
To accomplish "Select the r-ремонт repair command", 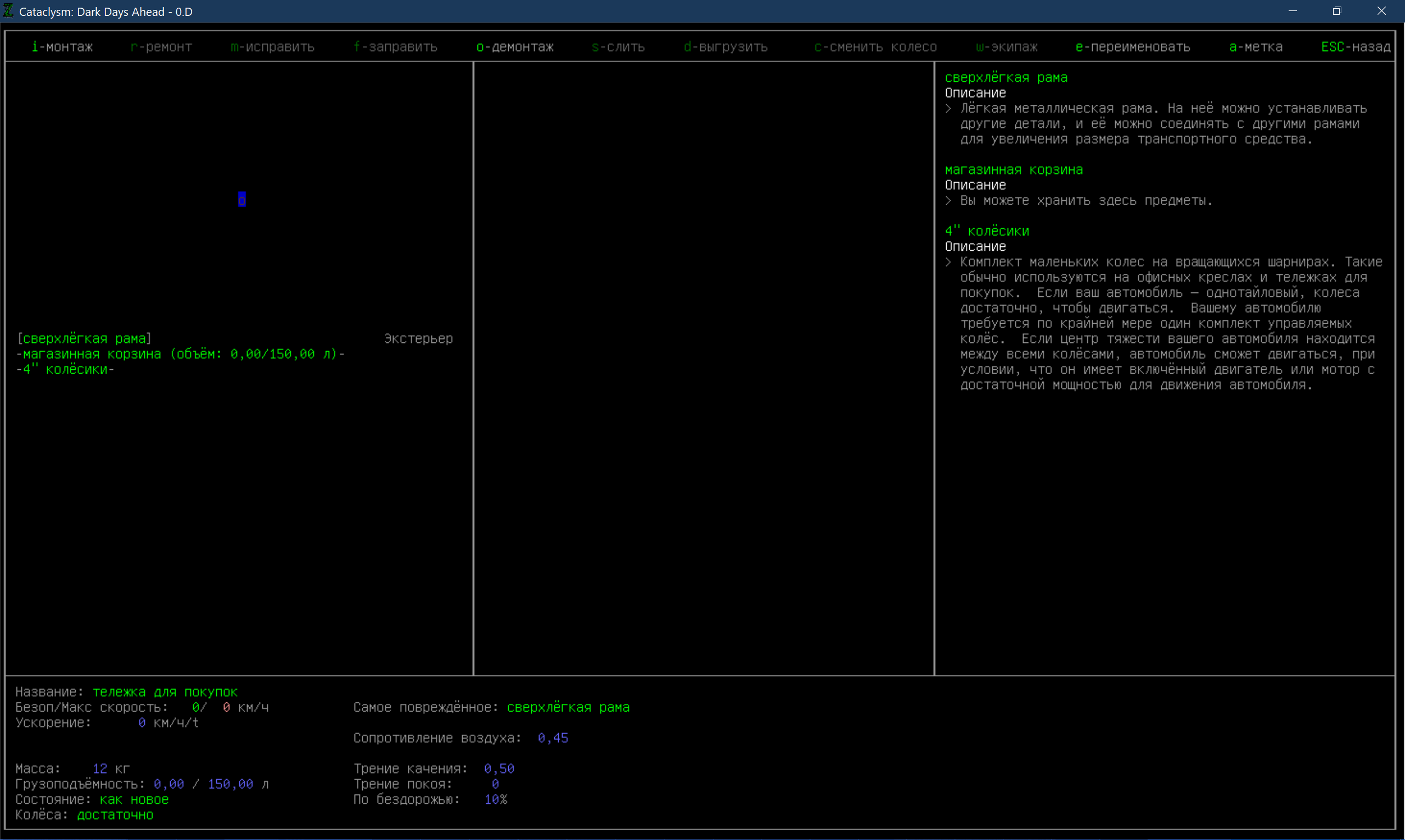I will pos(161,47).
